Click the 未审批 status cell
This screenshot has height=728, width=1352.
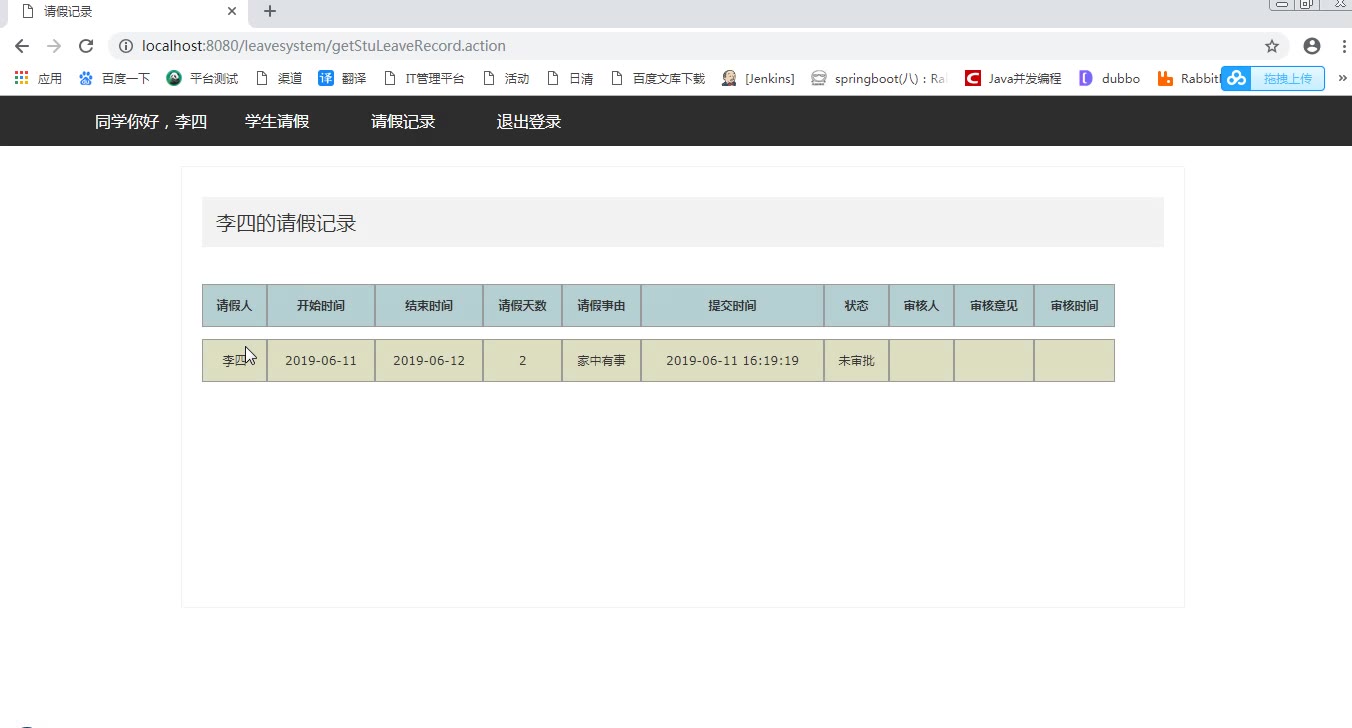[856, 361]
